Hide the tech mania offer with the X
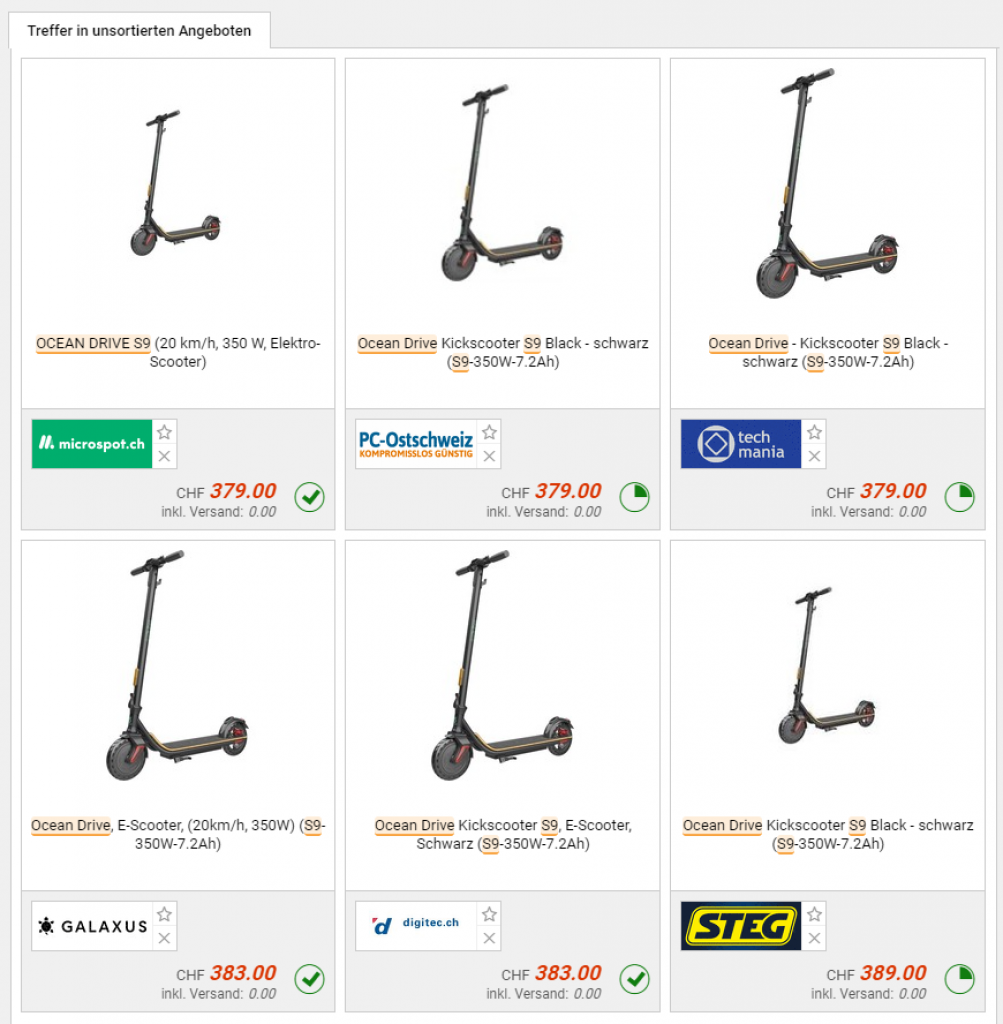The width and height of the screenshot is (1003, 1024). click(814, 456)
